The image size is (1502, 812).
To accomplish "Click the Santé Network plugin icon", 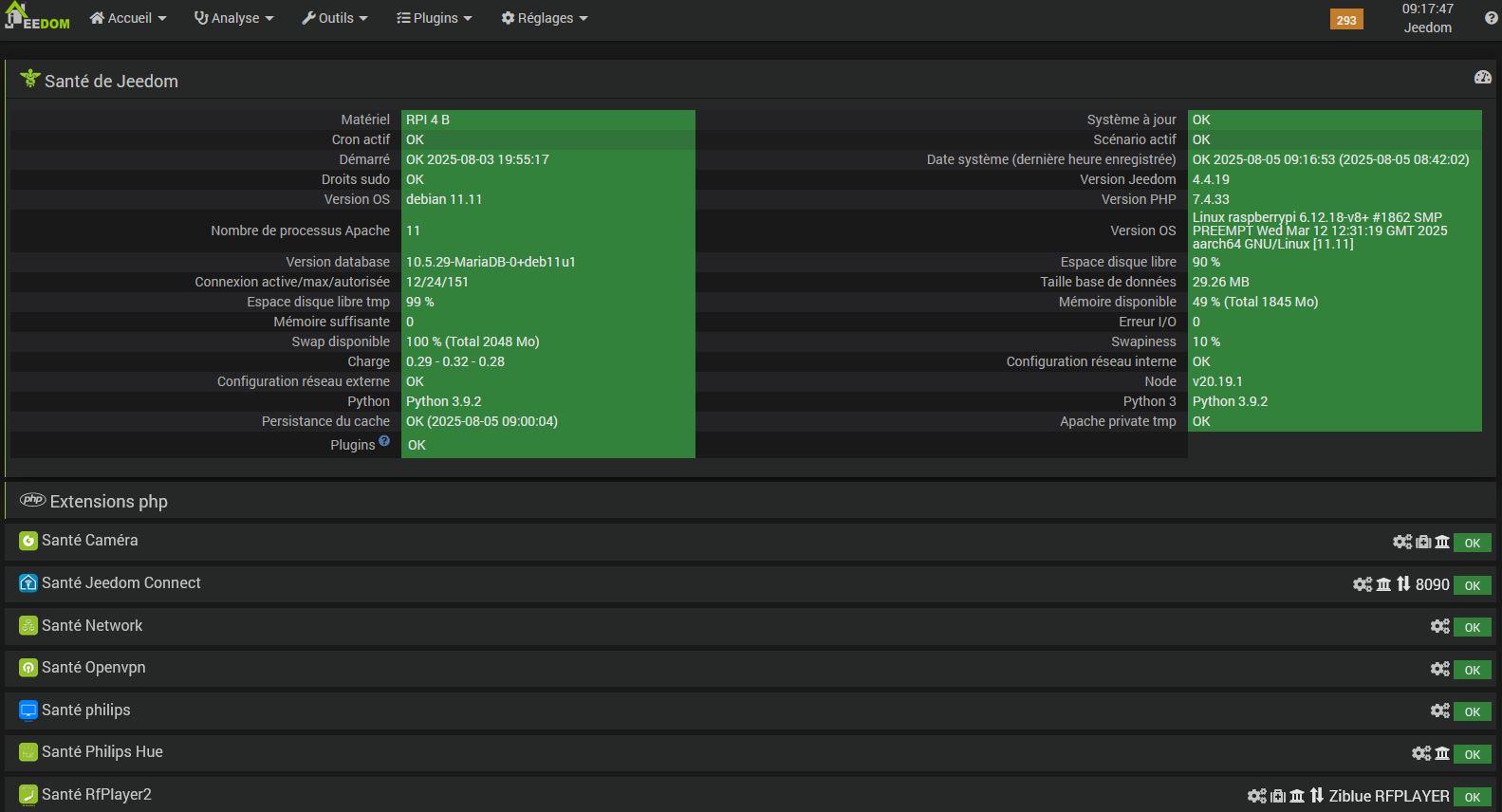I will pos(28,626).
